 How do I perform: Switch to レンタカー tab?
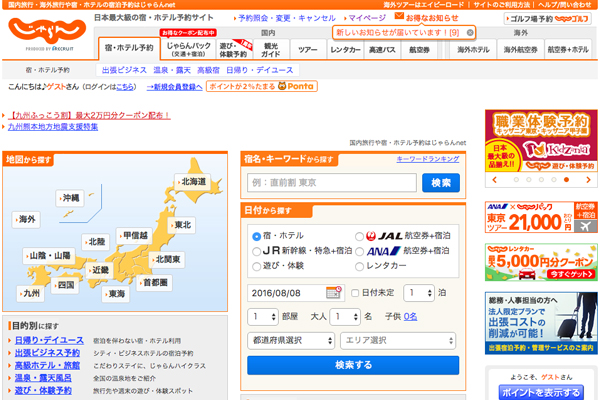(x=346, y=49)
